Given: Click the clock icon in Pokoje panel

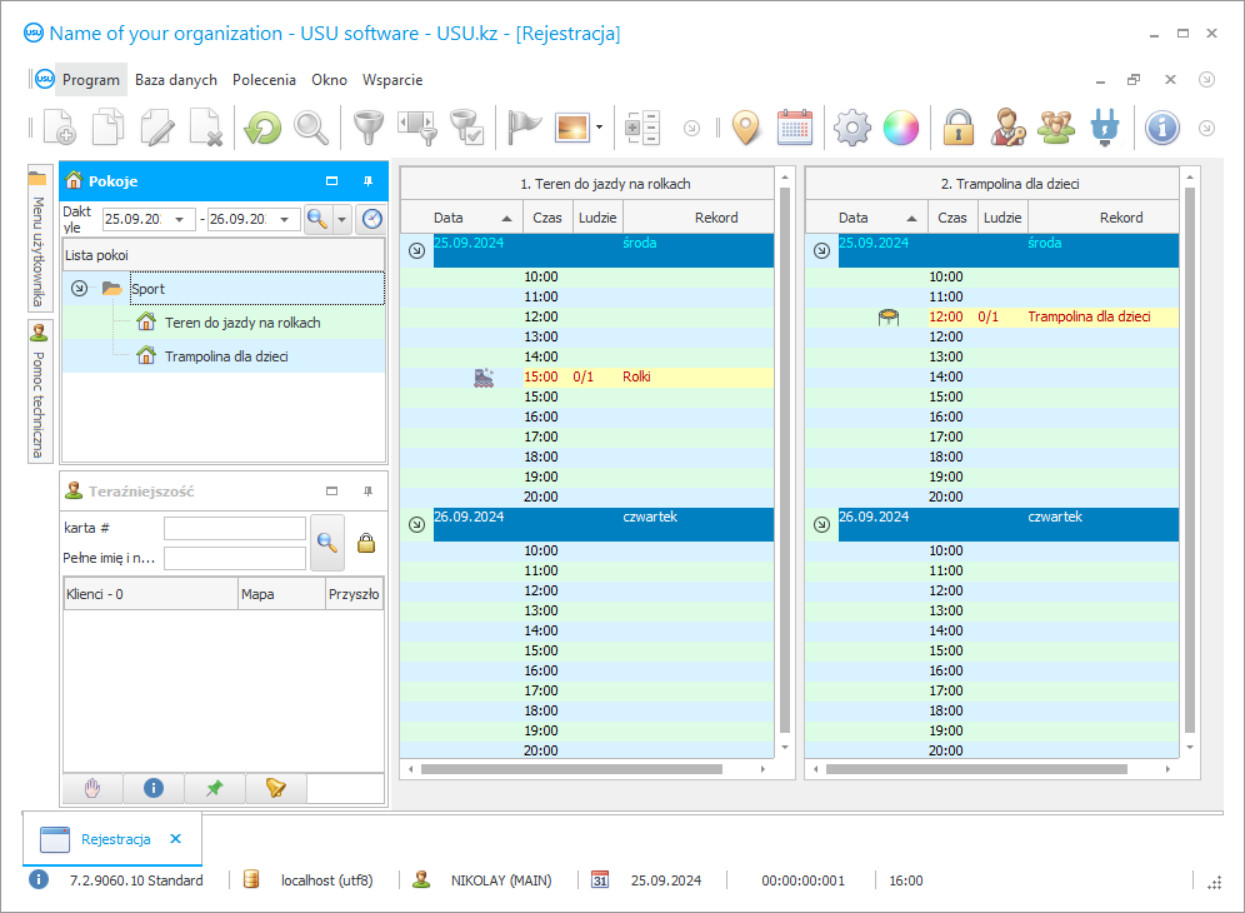Looking at the screenshot, I should pos(372,219).
